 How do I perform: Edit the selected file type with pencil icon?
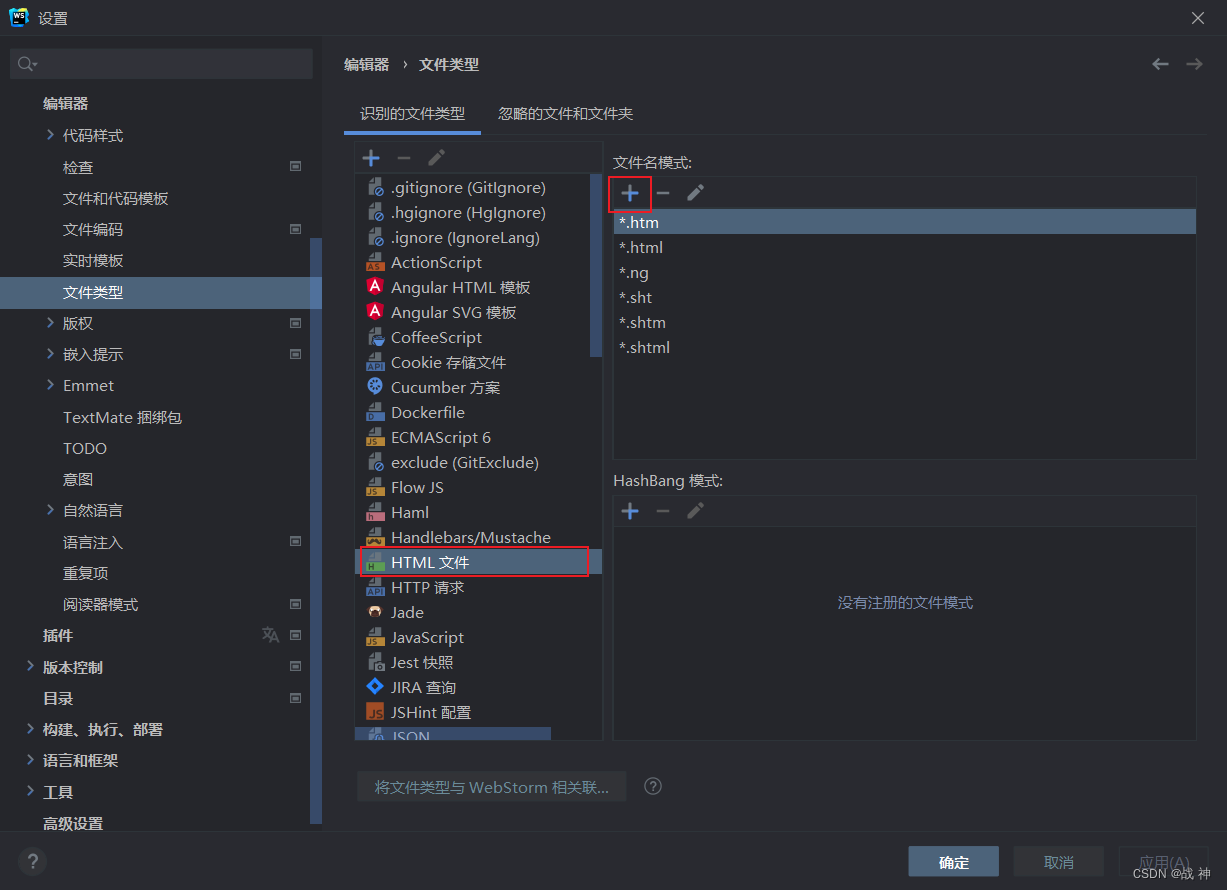434,157
